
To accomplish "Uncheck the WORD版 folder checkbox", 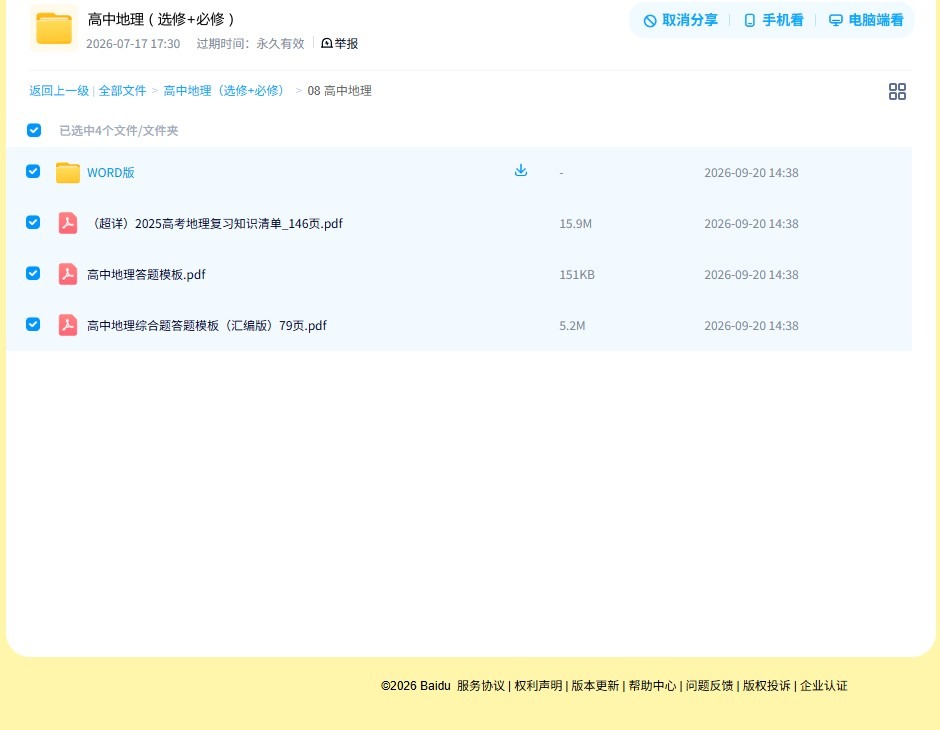I will 33,171.
